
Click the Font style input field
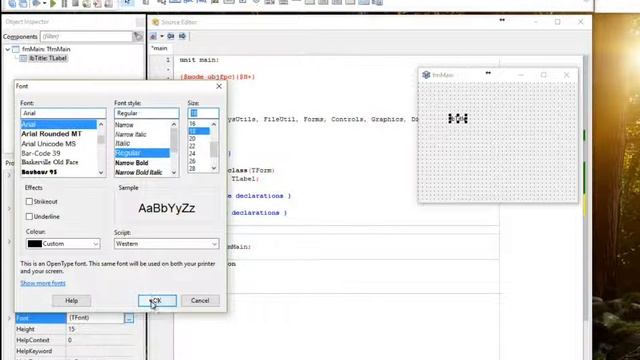click(147, 113)
